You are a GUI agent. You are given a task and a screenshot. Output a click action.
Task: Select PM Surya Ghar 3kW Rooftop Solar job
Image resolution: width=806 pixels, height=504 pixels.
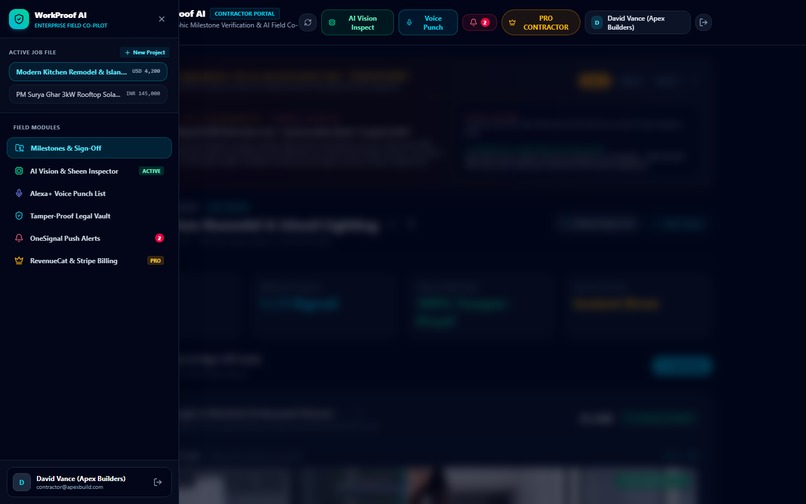[88, 94]
